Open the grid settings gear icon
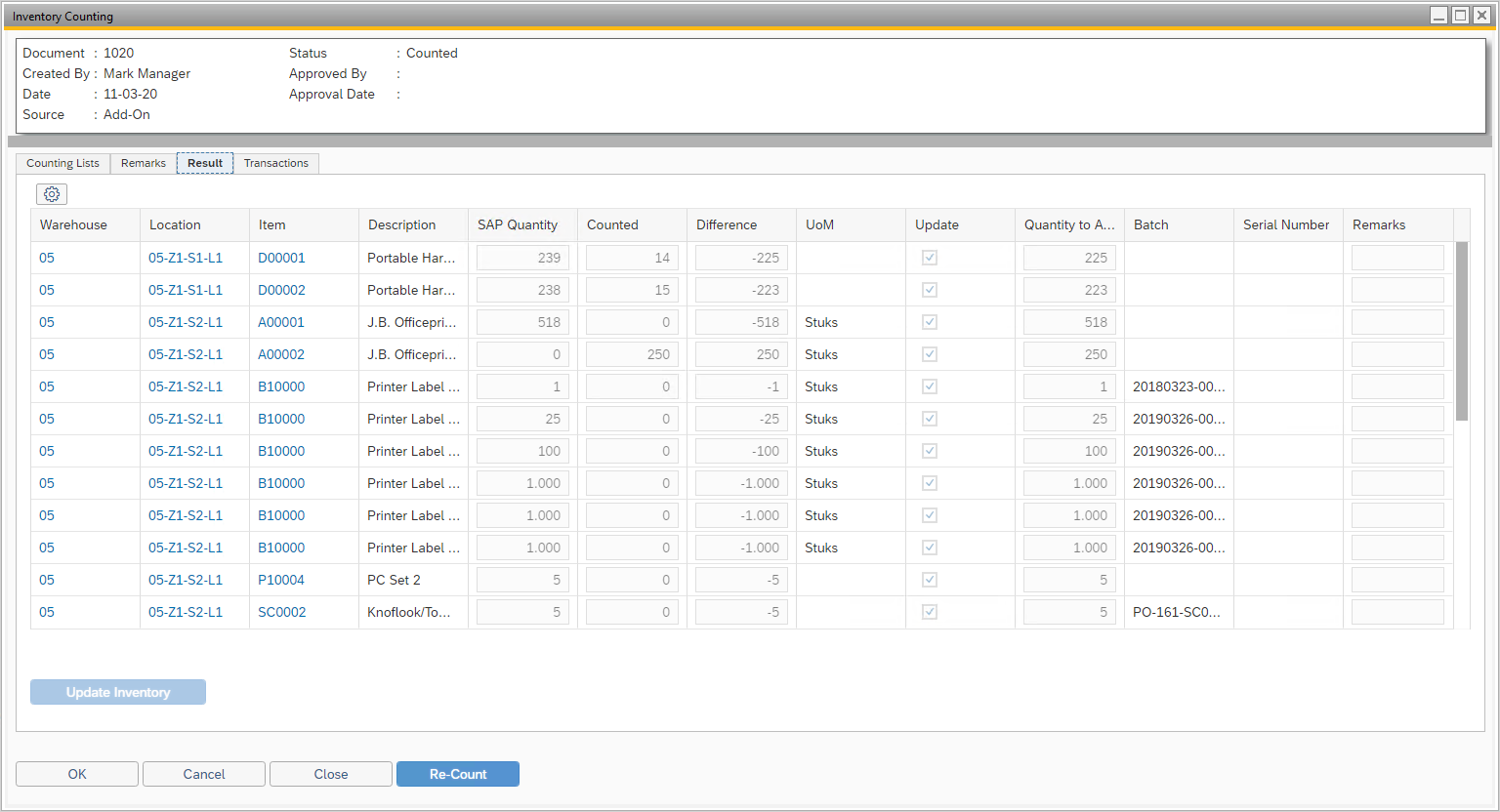 pos(52,194)
